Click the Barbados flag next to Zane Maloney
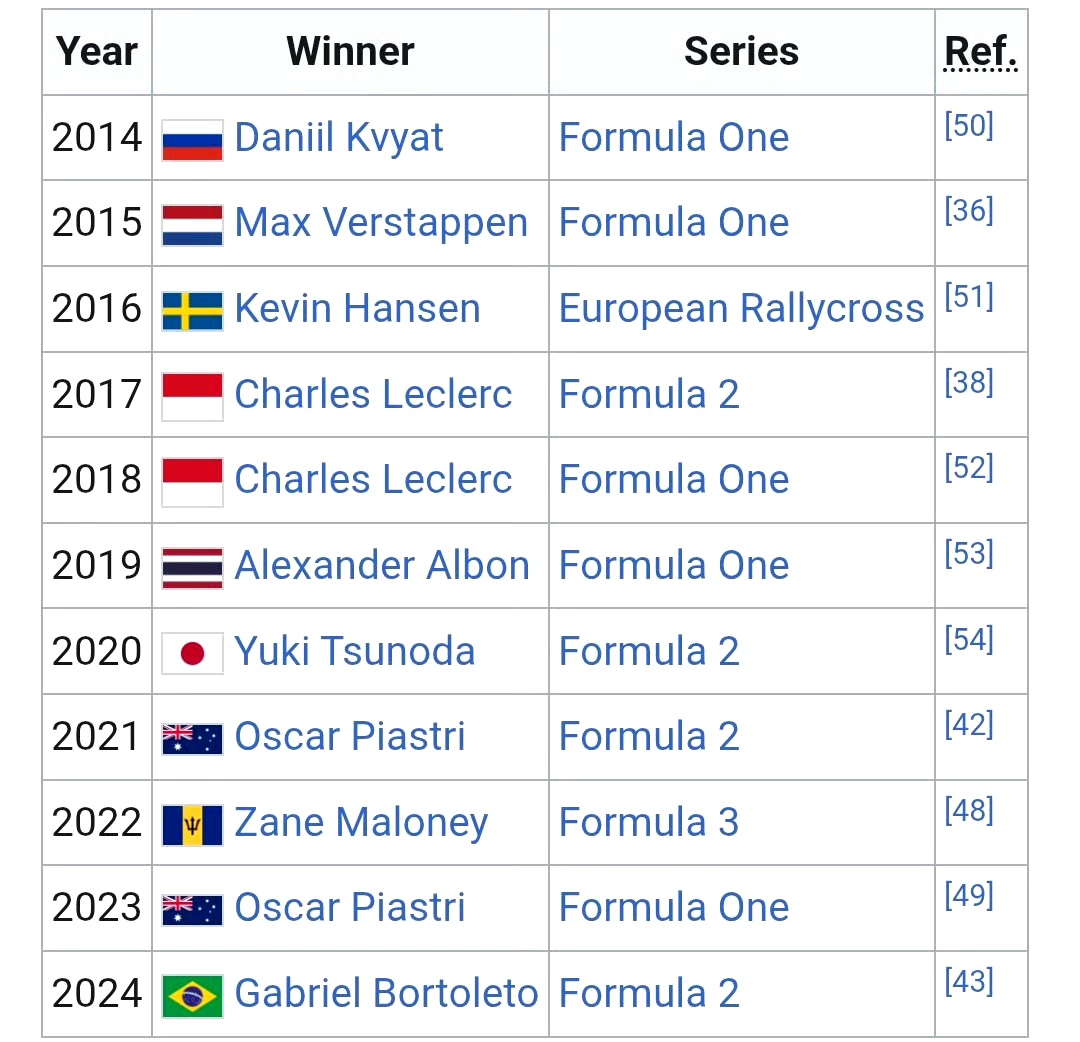The width and height of the screenshot is (1080, 1042). coord(192,825)
